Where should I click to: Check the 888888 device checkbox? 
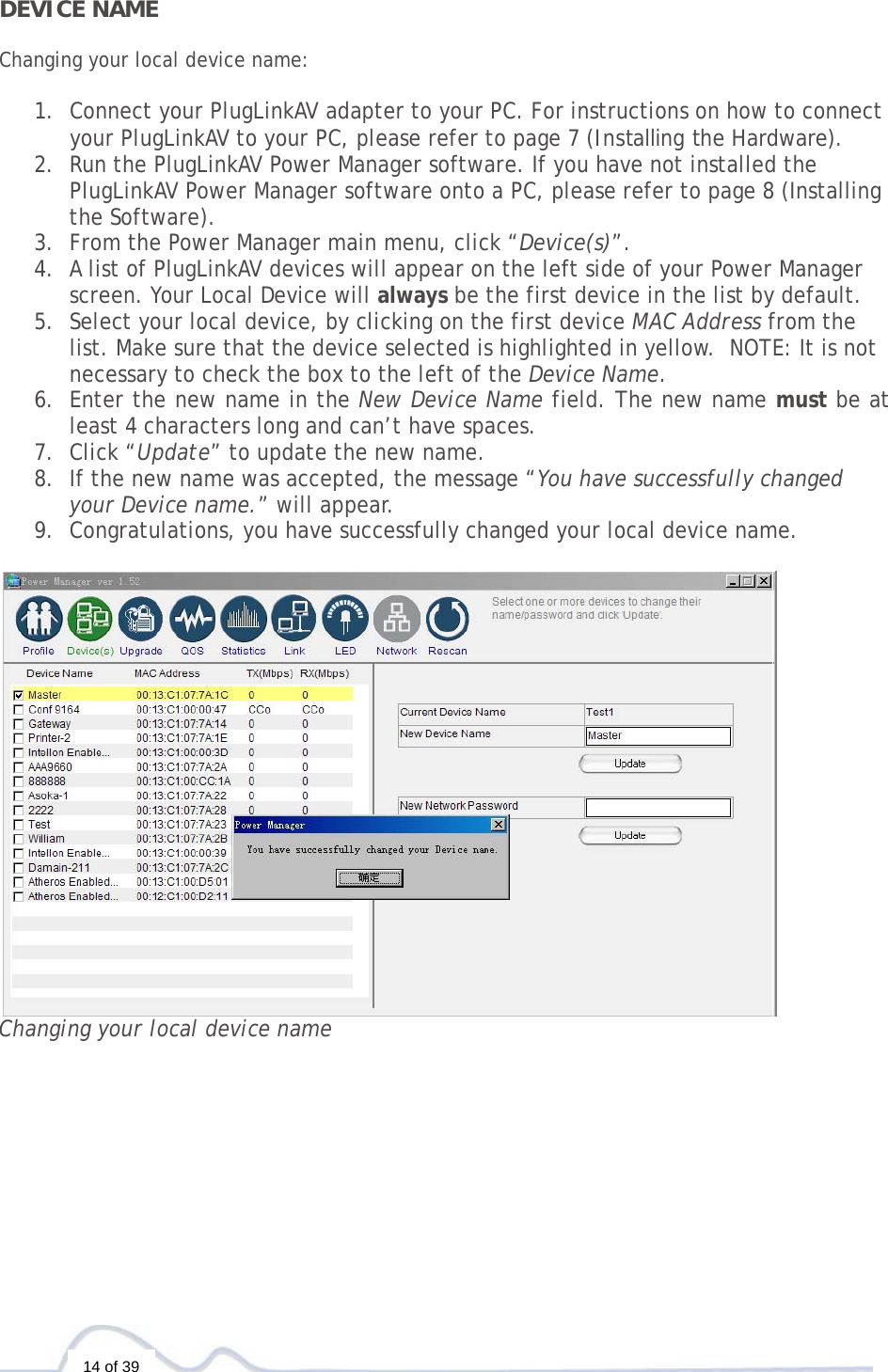pyautogui.click(x=19, y=781)
